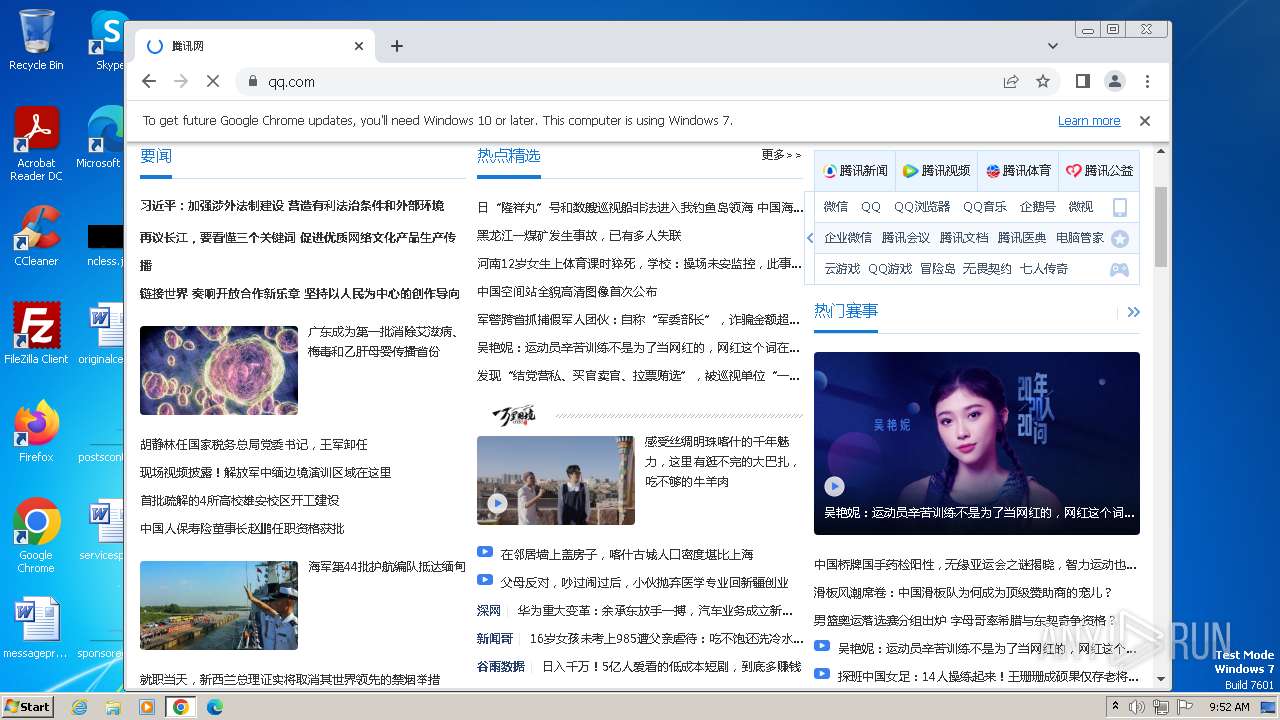Screen dimensions: 1280x720
Task: Expand 热门赛事 with double arrow
Action: (x=1133, y=312)
